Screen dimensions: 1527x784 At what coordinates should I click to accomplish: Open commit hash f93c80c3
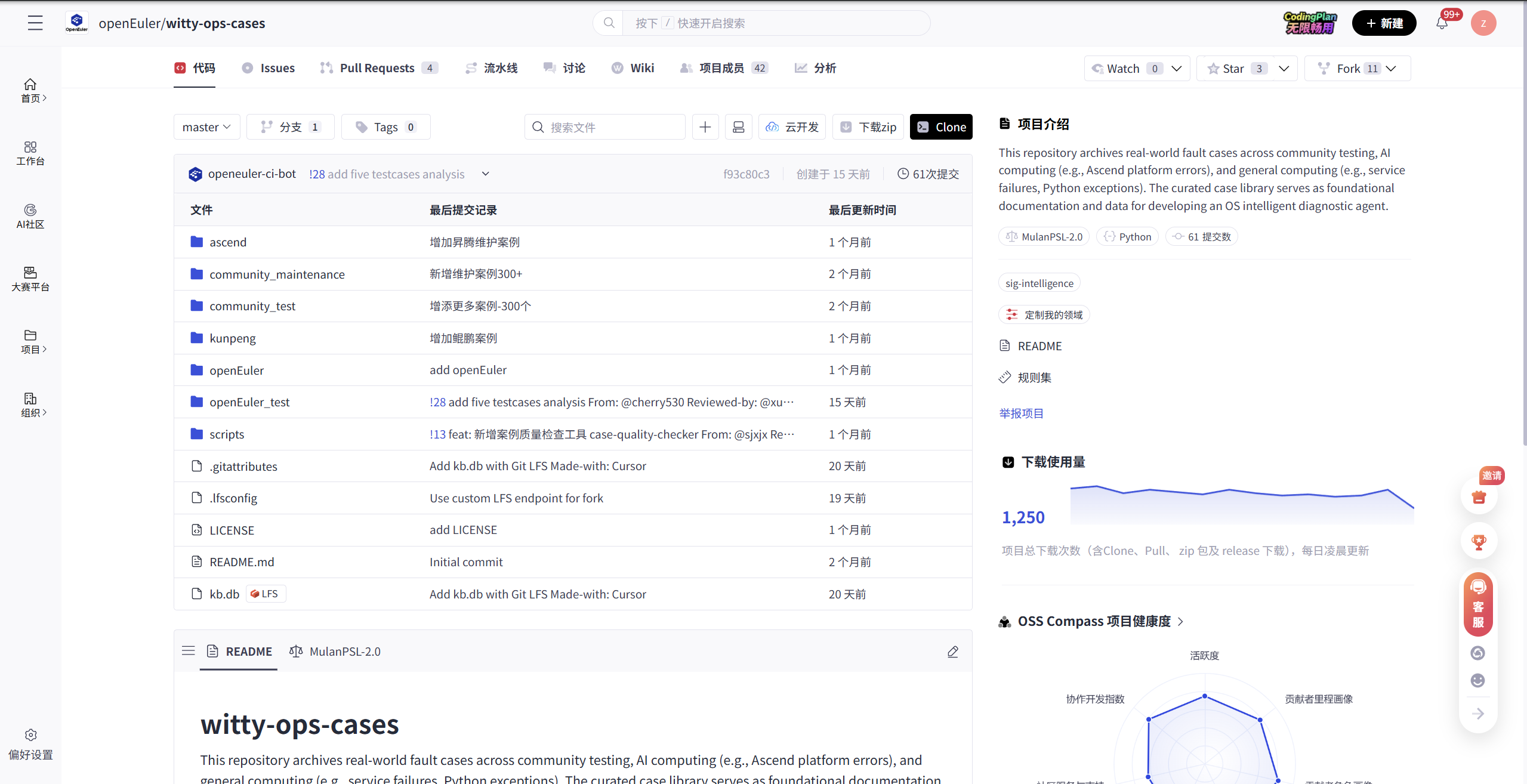tap(746, 174)
